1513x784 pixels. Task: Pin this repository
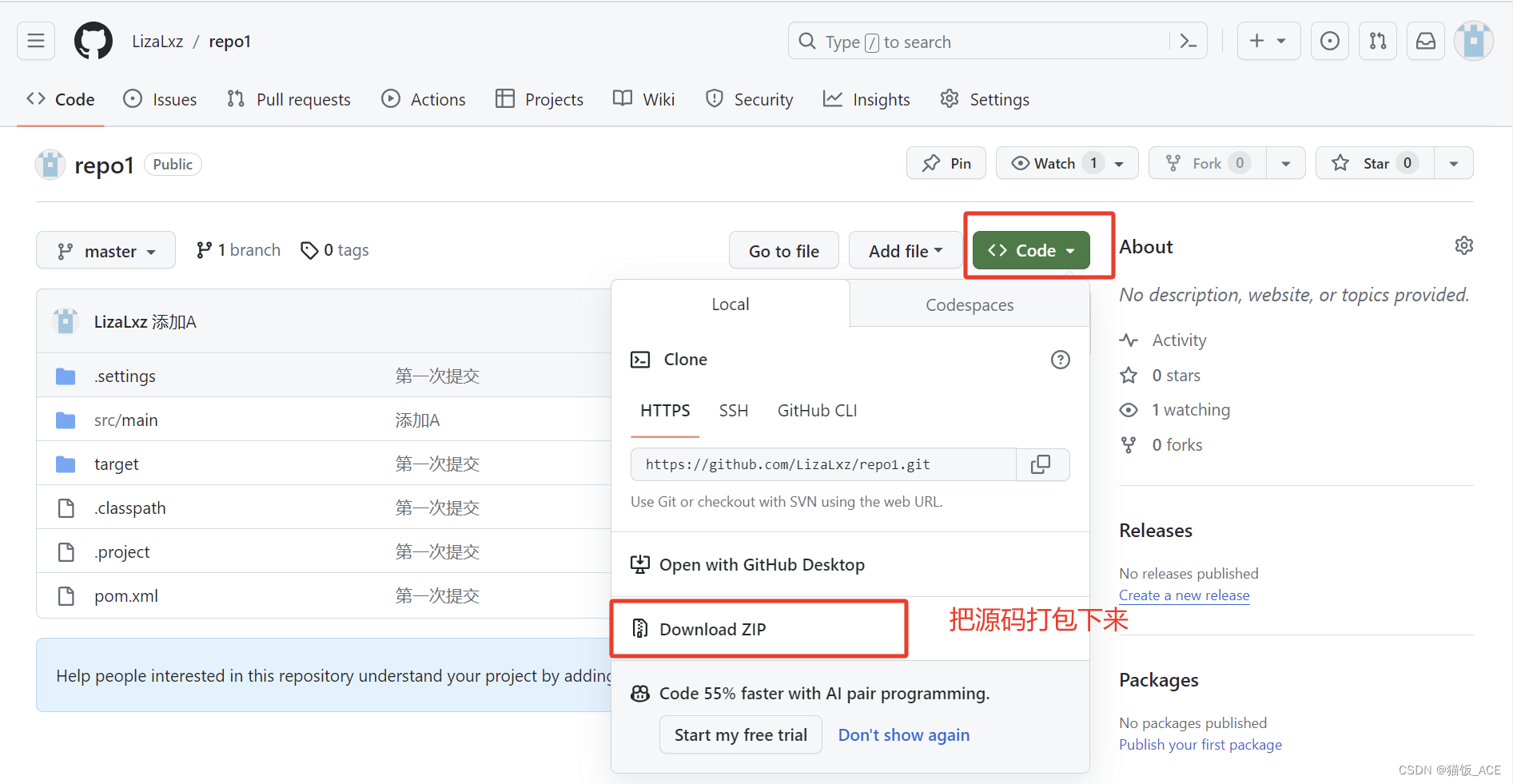click(x=946, y=163)
